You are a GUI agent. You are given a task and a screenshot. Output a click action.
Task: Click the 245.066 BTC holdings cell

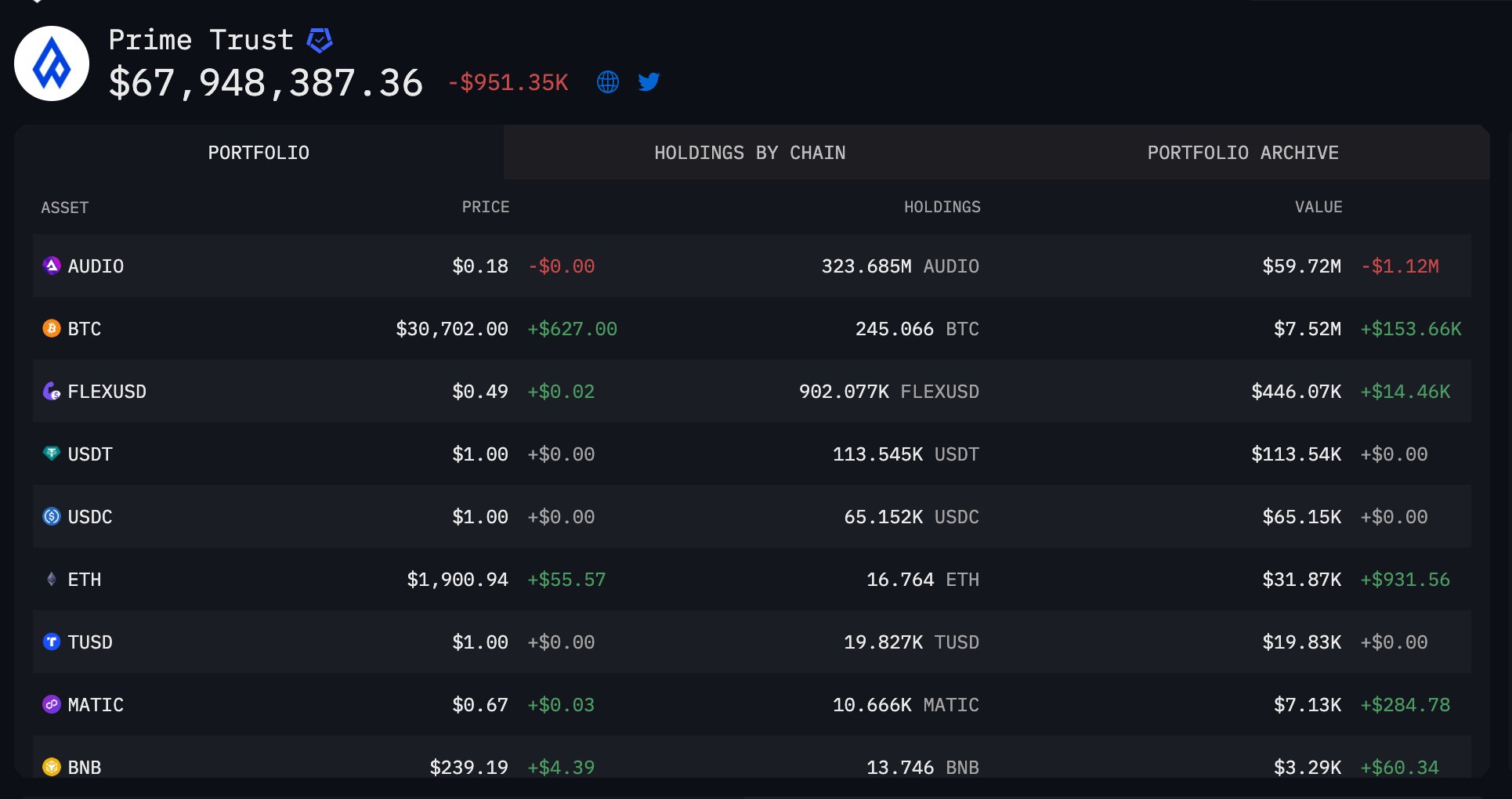pyautogui.click(x=917, y=329)
